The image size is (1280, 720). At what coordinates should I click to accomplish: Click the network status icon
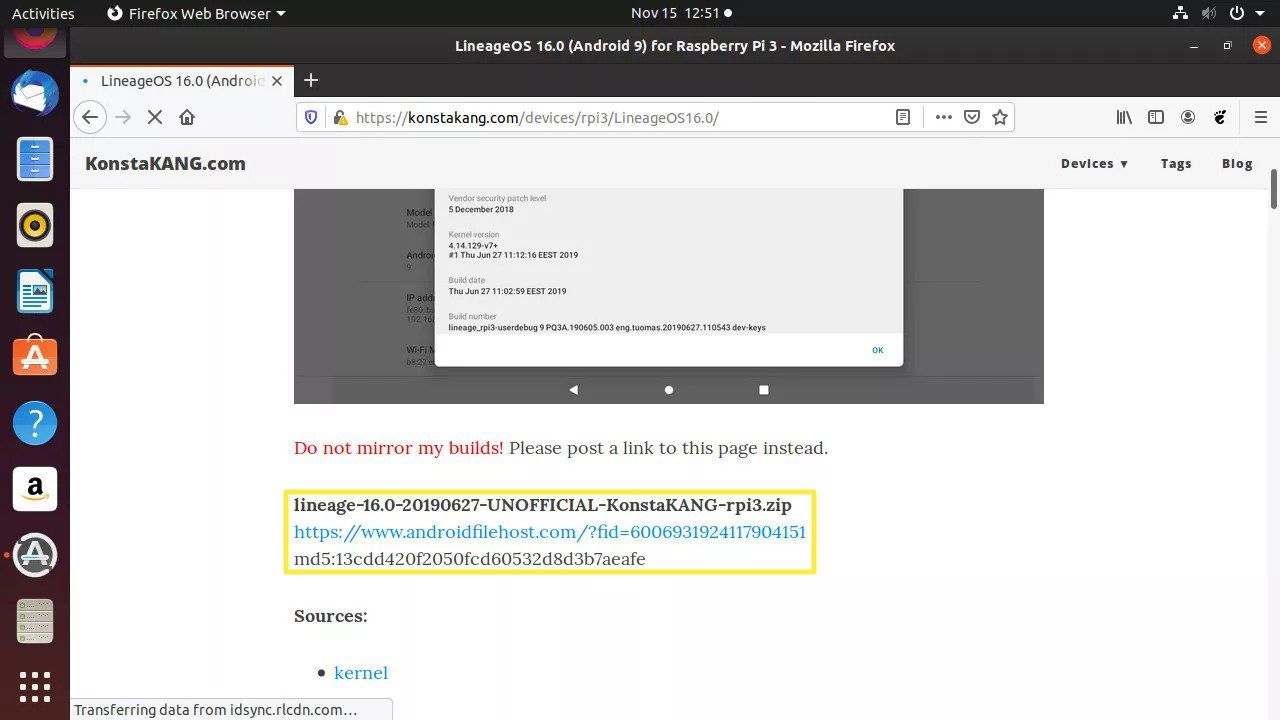(x=1178, y=13)
